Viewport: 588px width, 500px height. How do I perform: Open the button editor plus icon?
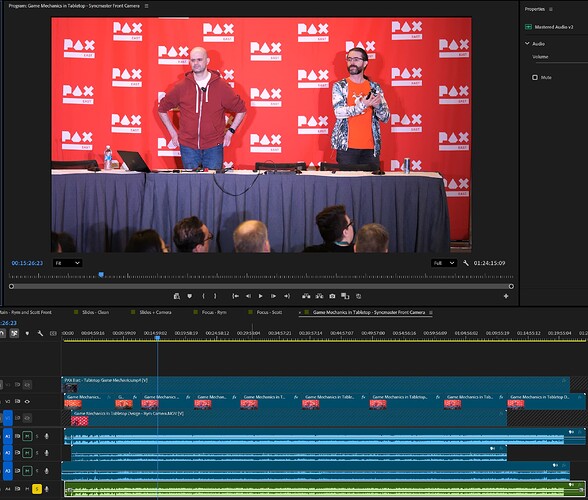click(x=506, y=296)
